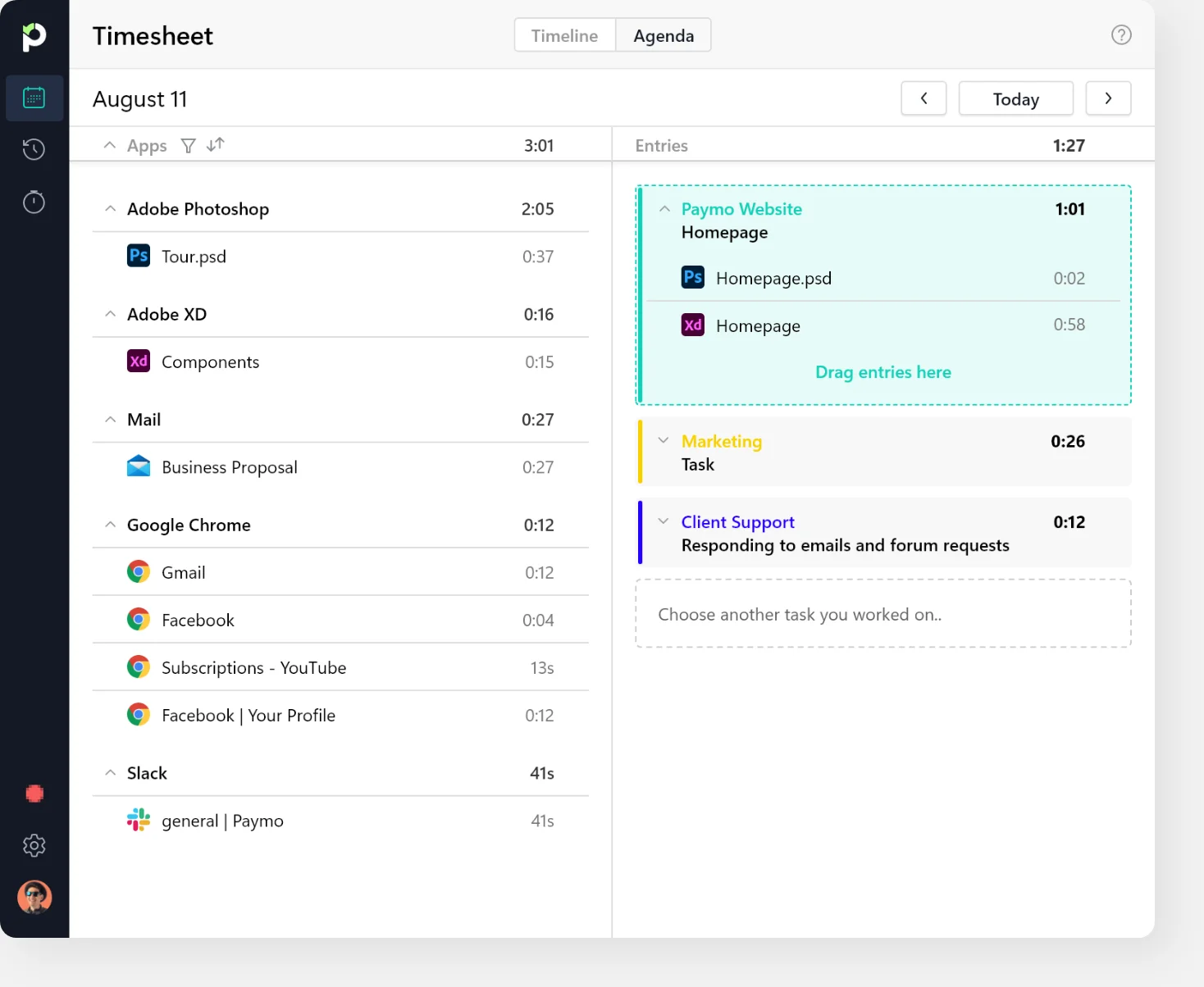This screenshot has height=987, width=1204.
Task: Collapse the Mail group
Action: [x=110, y=420]
